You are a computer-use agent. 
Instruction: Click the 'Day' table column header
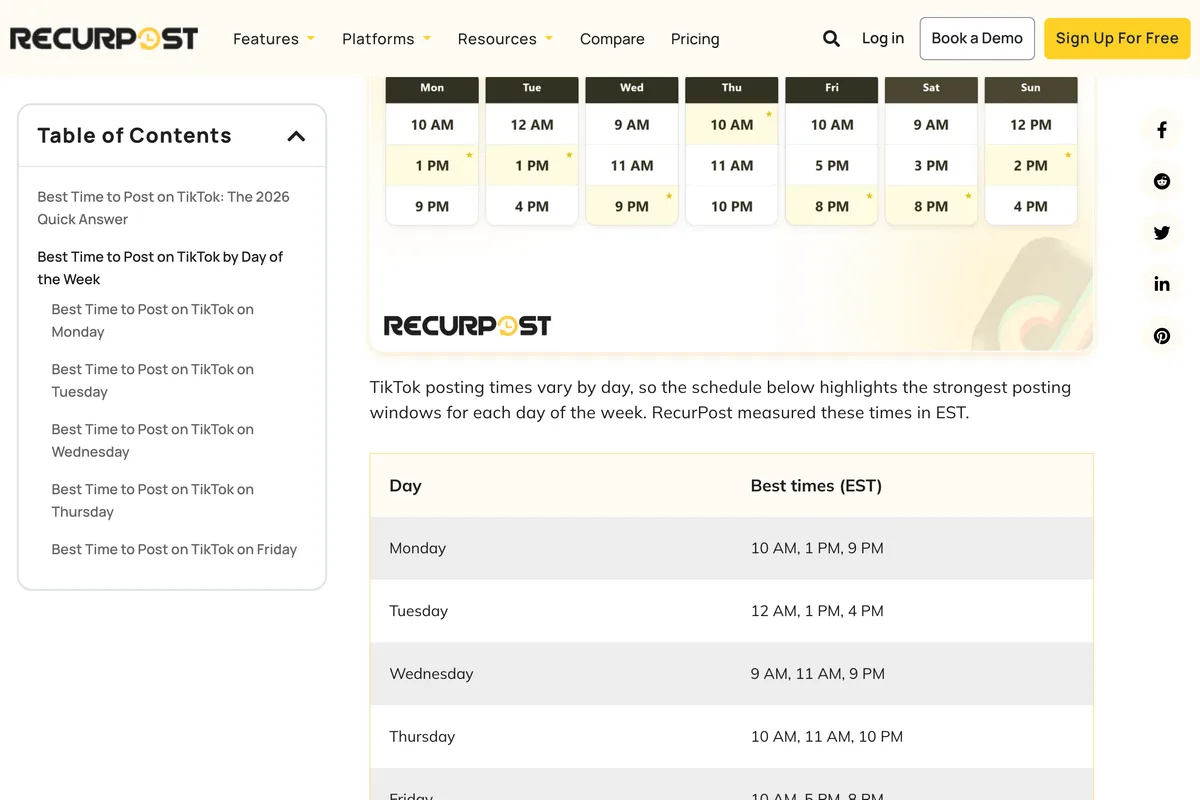[551, 486]
